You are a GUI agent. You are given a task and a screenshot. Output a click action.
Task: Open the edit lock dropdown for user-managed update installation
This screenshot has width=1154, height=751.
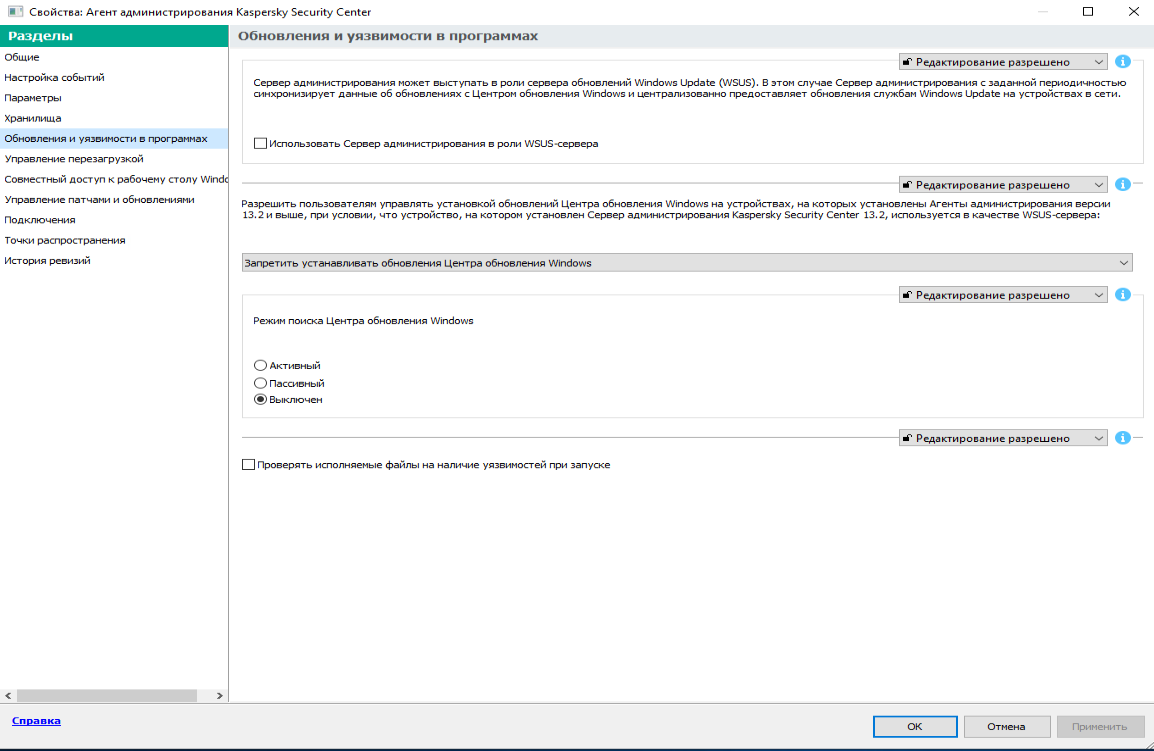coord(1003,185)
